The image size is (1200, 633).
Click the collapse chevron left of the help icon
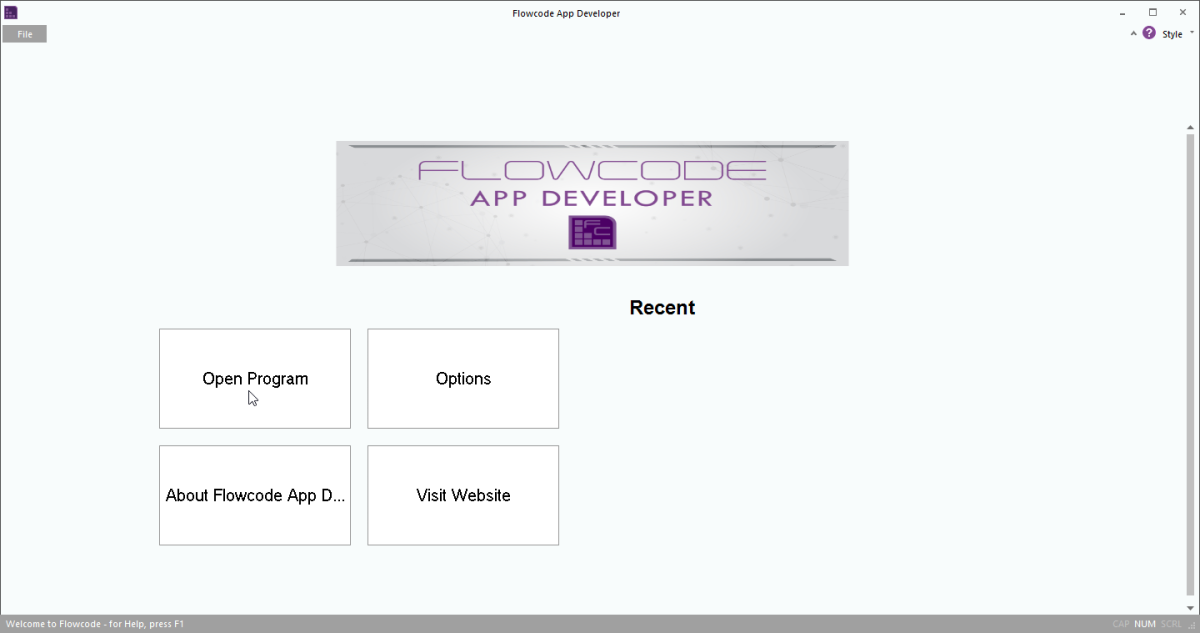1133,33
